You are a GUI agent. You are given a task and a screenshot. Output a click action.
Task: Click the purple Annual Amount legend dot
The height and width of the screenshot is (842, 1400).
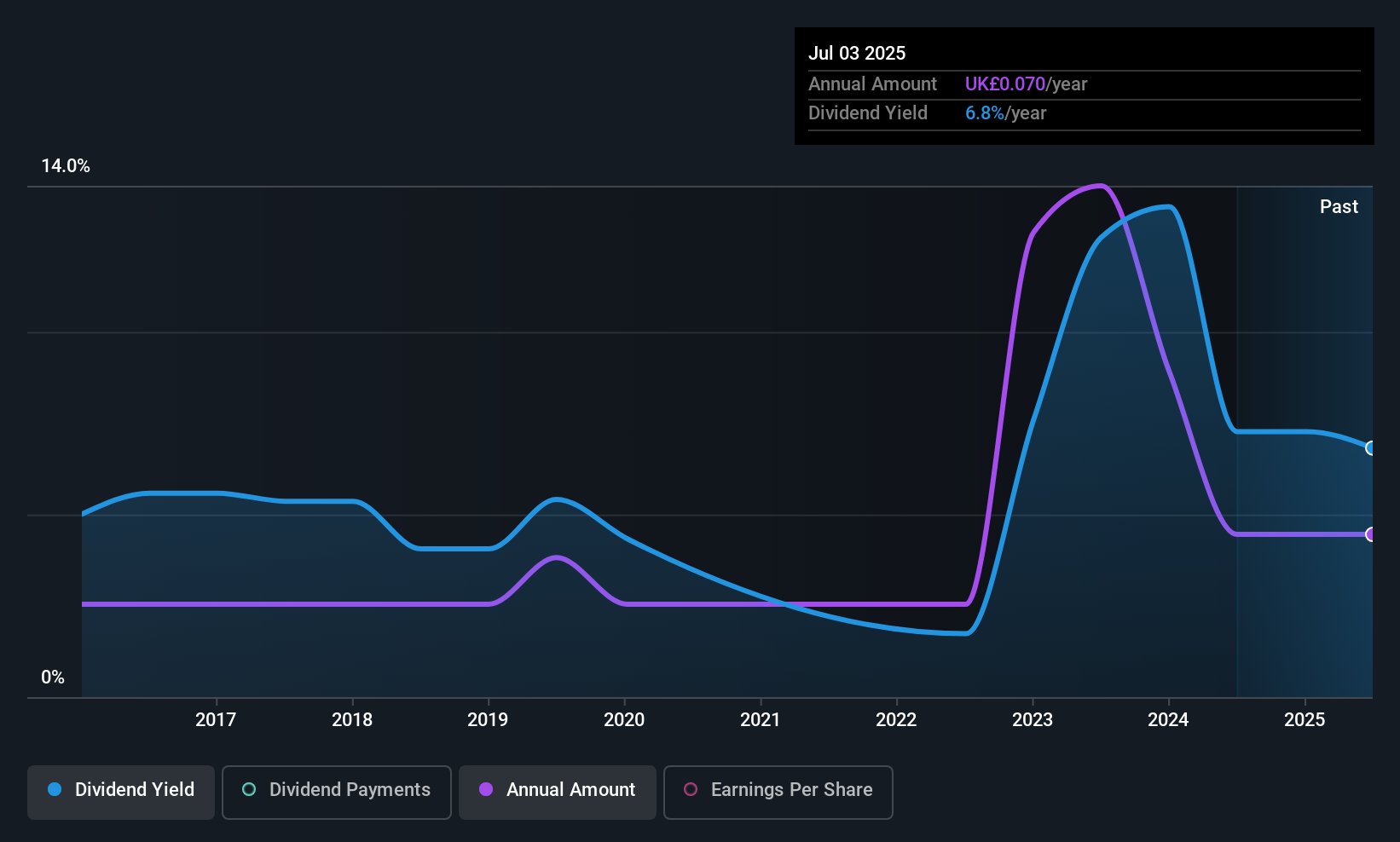tap(486, 789)
